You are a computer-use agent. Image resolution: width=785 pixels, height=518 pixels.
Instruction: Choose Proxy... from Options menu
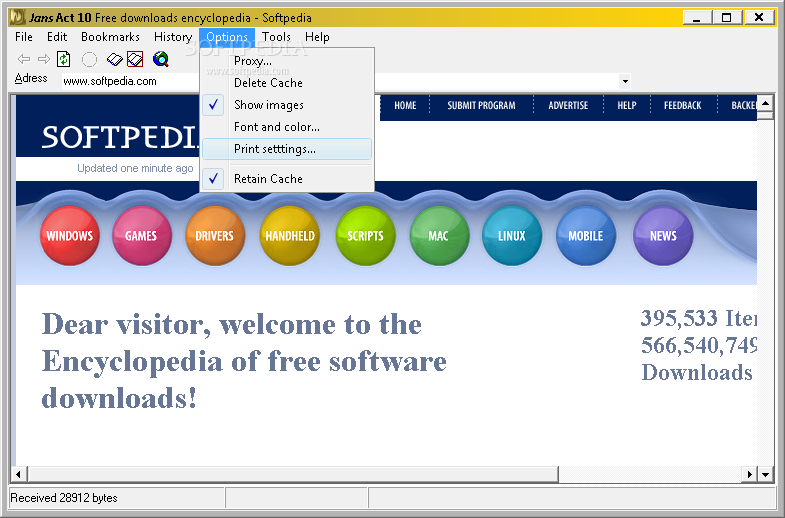tap(287, 61)
